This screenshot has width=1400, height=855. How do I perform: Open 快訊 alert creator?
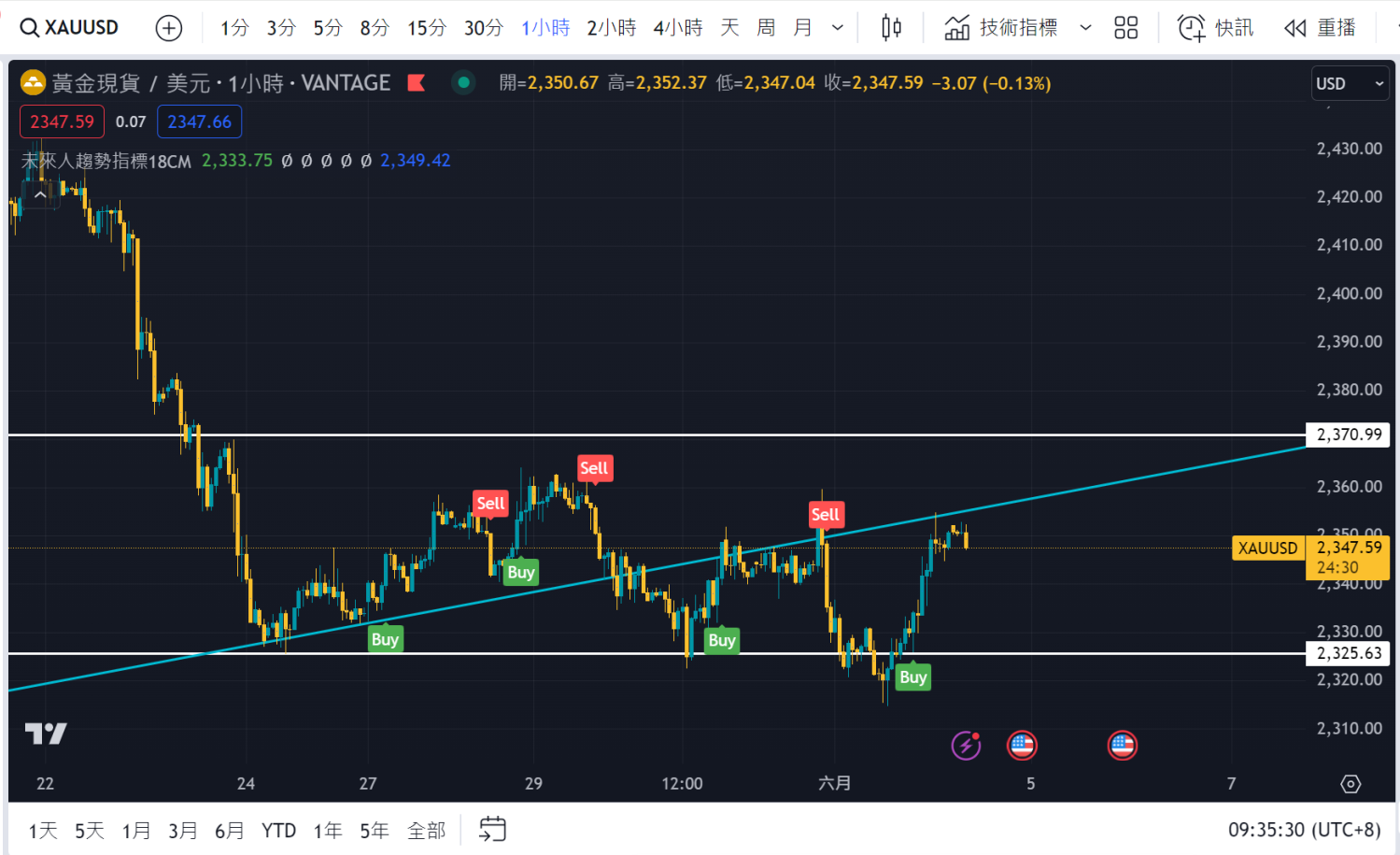[1215, 28]
